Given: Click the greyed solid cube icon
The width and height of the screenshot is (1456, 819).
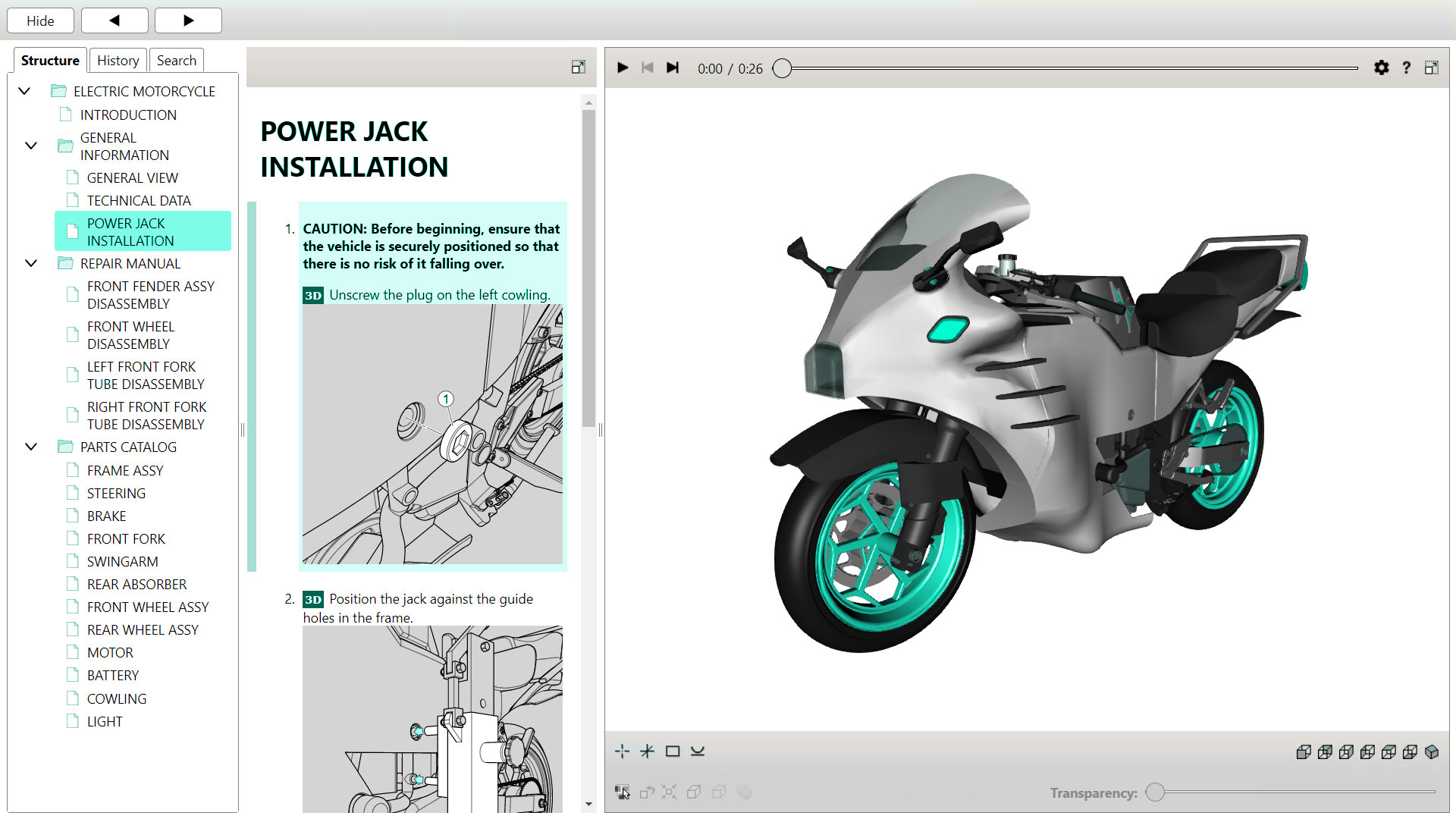Looking at the screenshot, I should coord(693,792).
